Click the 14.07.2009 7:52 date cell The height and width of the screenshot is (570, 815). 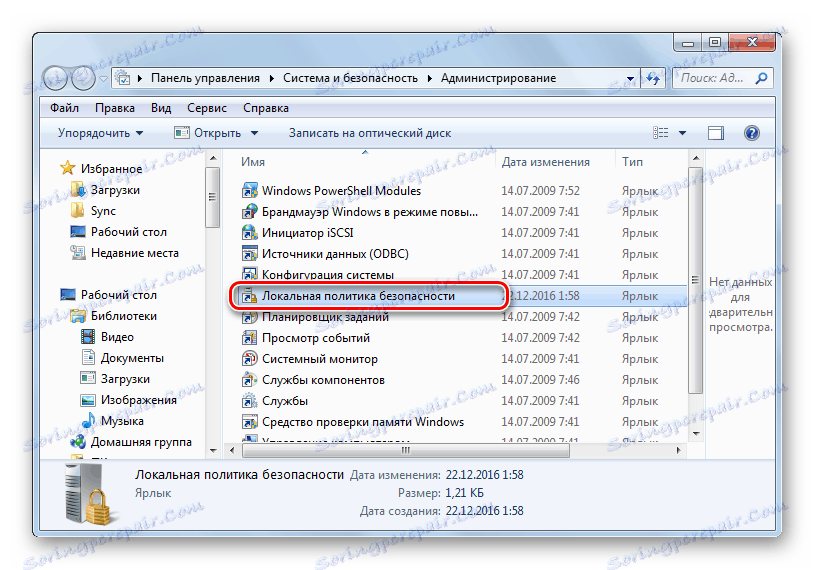coord(541,191)
